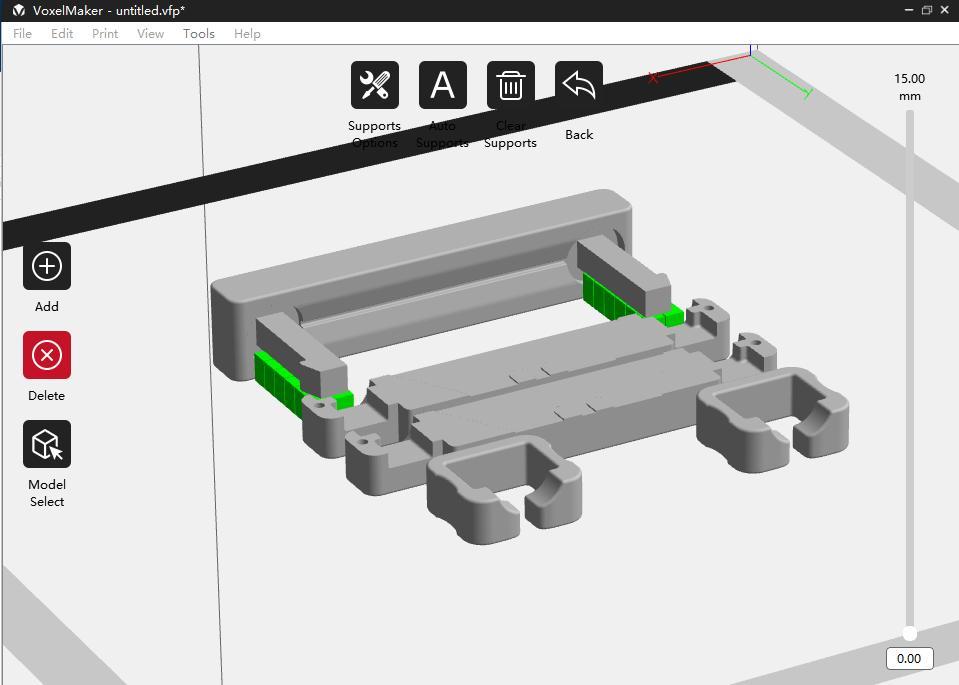Image resolution: width=959 pixels, height=685 pixels.
Task: Click the VoxelMaker app logo
Action: click(x=18, y=10)
